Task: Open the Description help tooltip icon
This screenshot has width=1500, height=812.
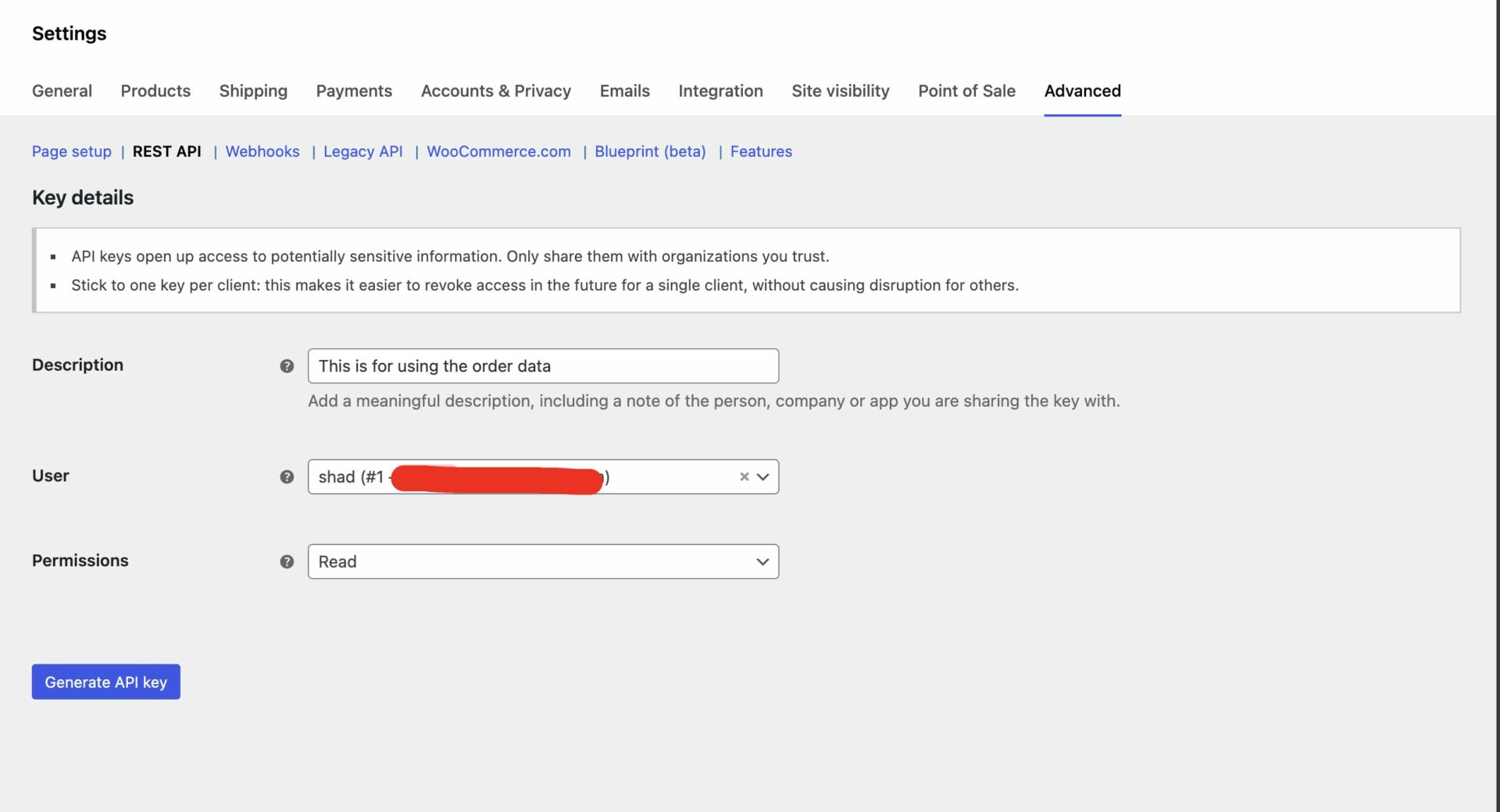Action: 287,365
